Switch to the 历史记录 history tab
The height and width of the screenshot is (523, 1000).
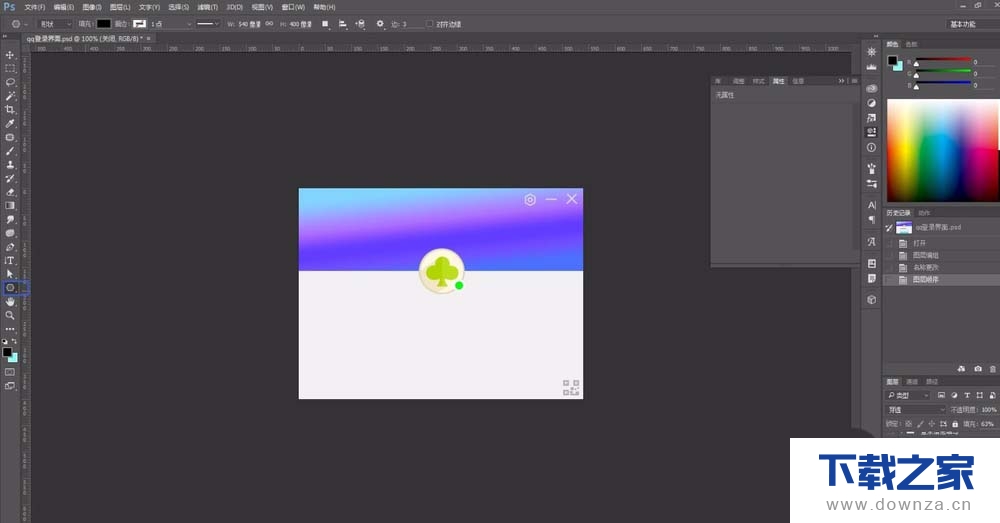[x=899, y=212]
